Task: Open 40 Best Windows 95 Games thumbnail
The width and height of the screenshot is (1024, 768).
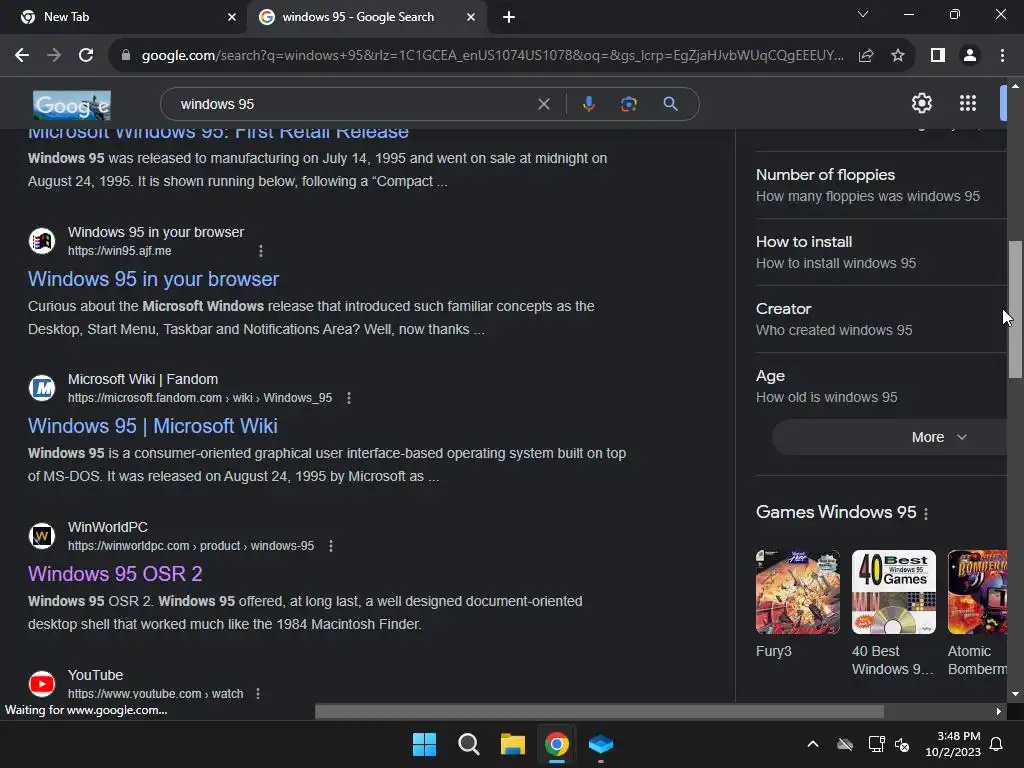Action: pos(893,592)
